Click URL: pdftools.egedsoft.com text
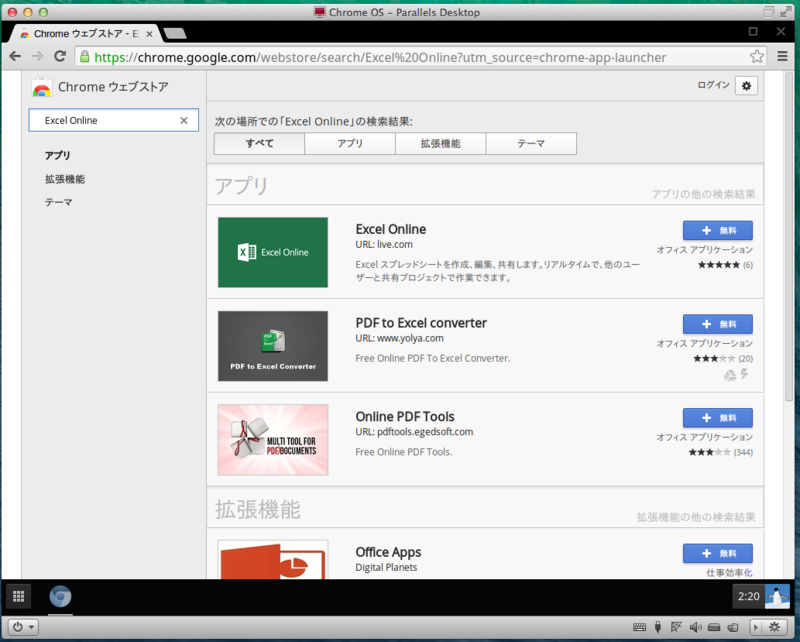Image resolution: width=800 pixels, height=642 pixels. point(414,432)
